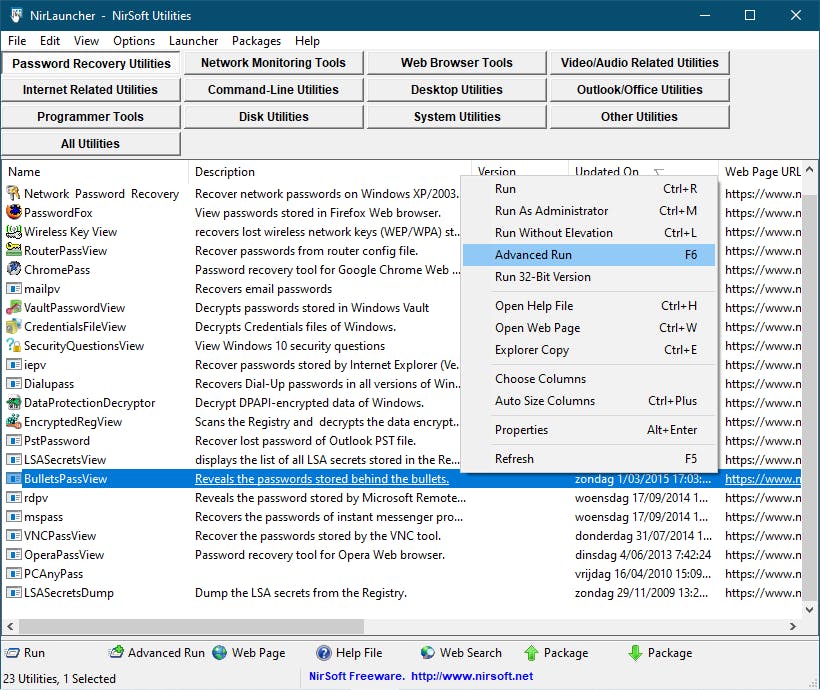Choose Run As Administrator in context menu
The image size is (820, 690).
tap(589, 211)
